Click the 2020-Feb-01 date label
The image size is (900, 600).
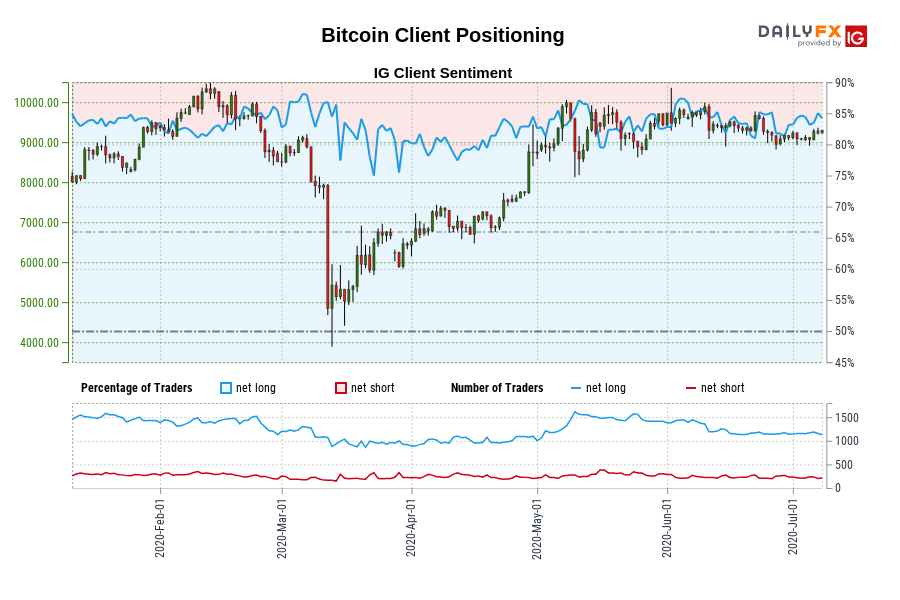(x=160, y=528)
